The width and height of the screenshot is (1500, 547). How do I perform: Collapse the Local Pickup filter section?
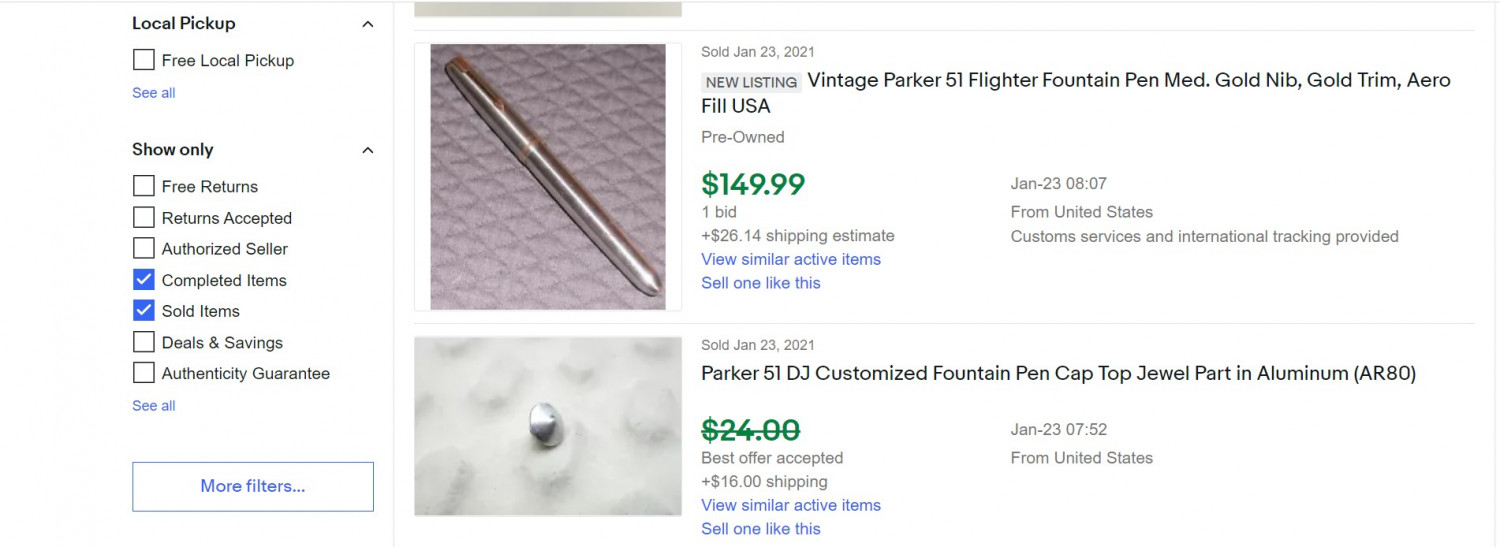pyautogui.click(x=367, y=24)
